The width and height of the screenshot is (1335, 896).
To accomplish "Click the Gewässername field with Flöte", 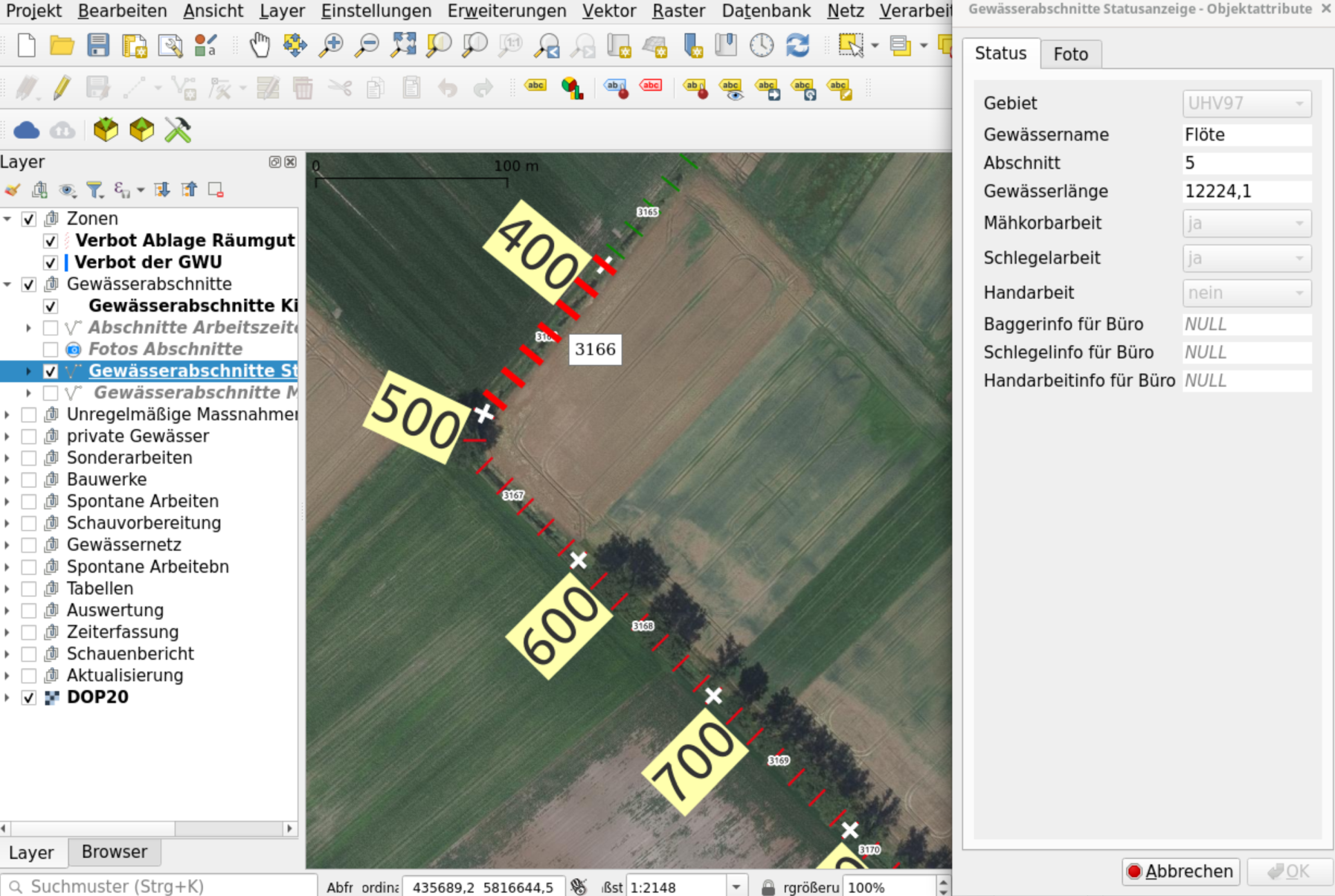I will [x=1247, y=135].
